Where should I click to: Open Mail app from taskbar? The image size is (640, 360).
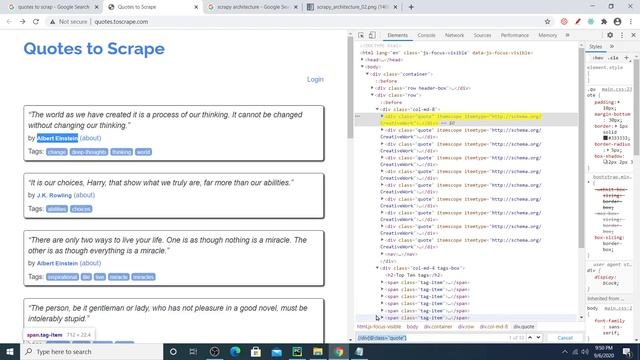coord(276,351)
